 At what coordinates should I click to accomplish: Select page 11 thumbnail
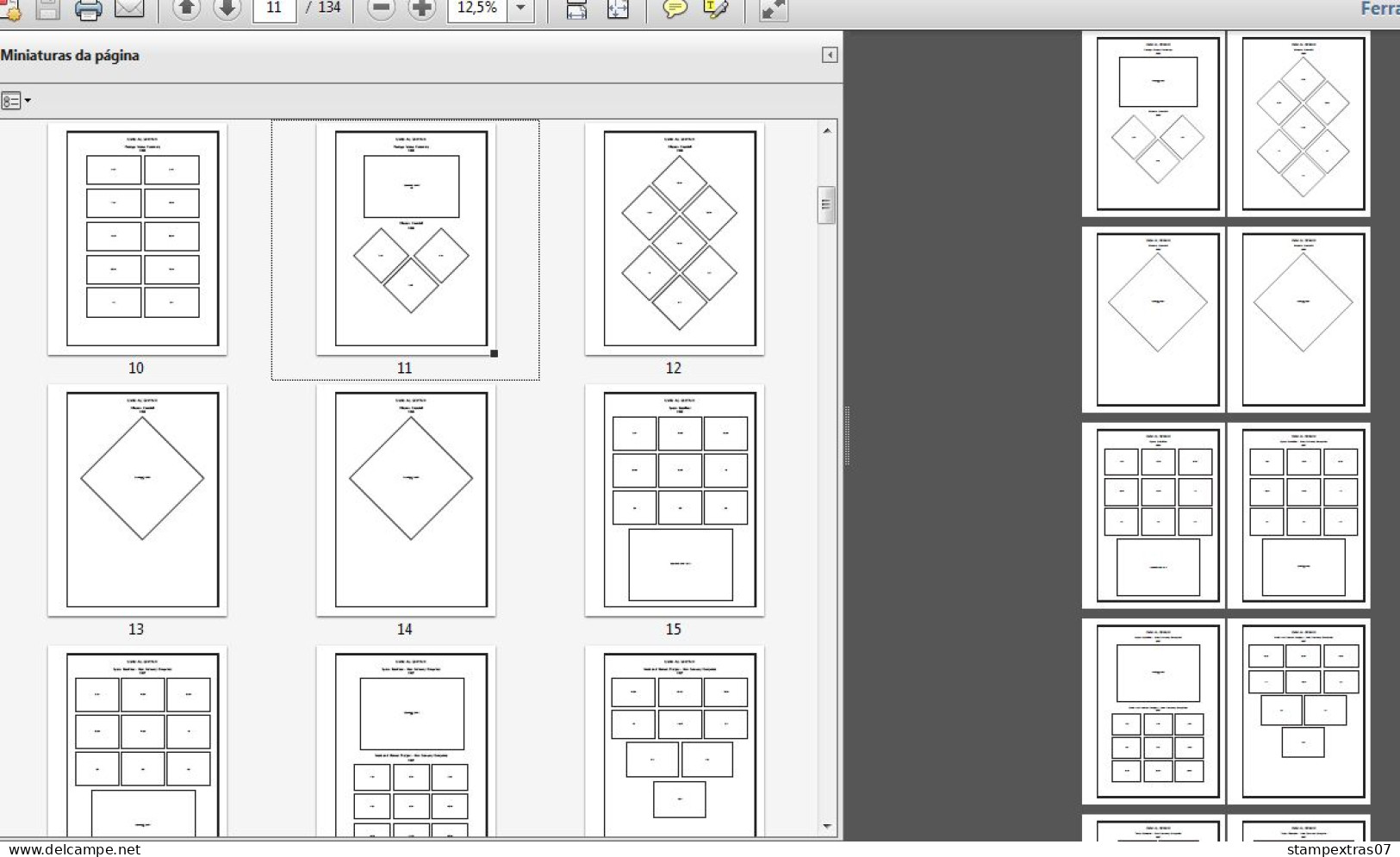pyautogui.click(x=406, y=239)
